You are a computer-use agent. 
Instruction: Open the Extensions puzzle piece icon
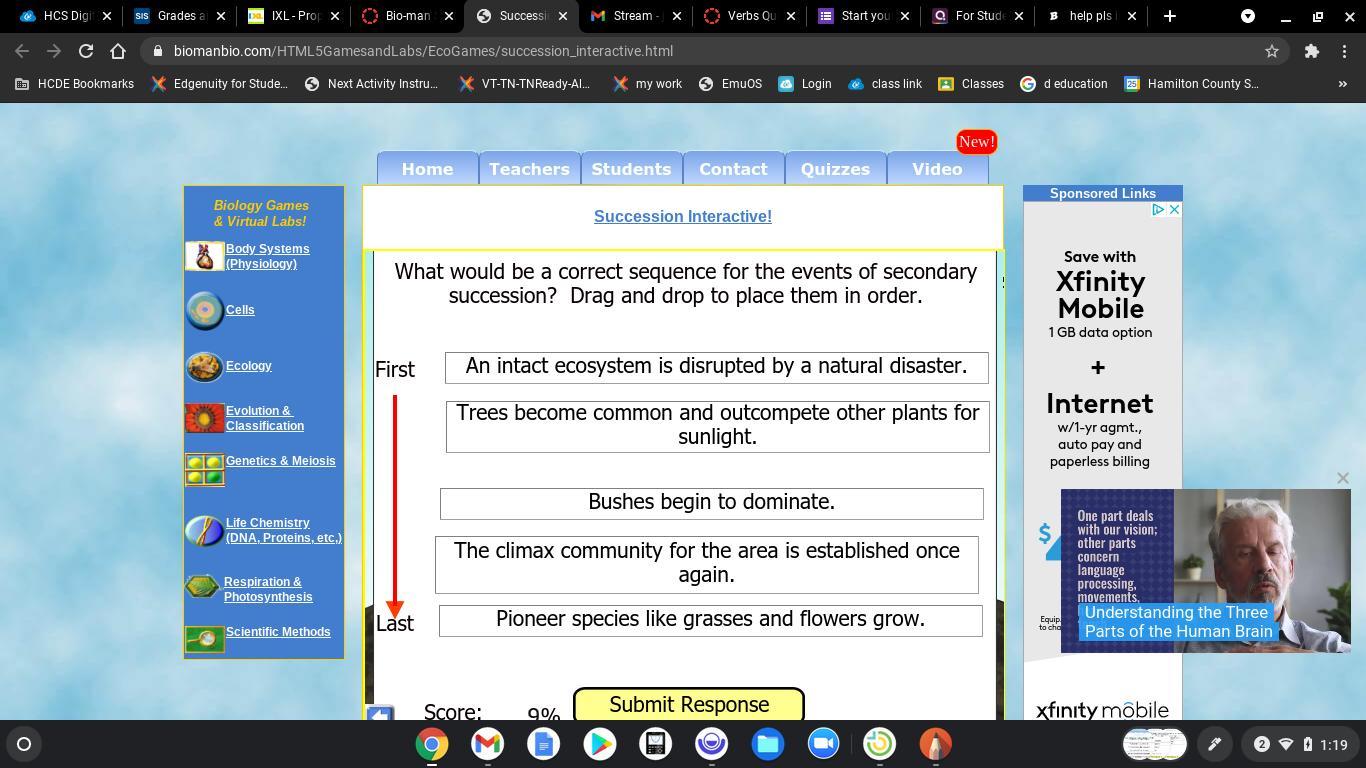click(x=1312, y=51)
